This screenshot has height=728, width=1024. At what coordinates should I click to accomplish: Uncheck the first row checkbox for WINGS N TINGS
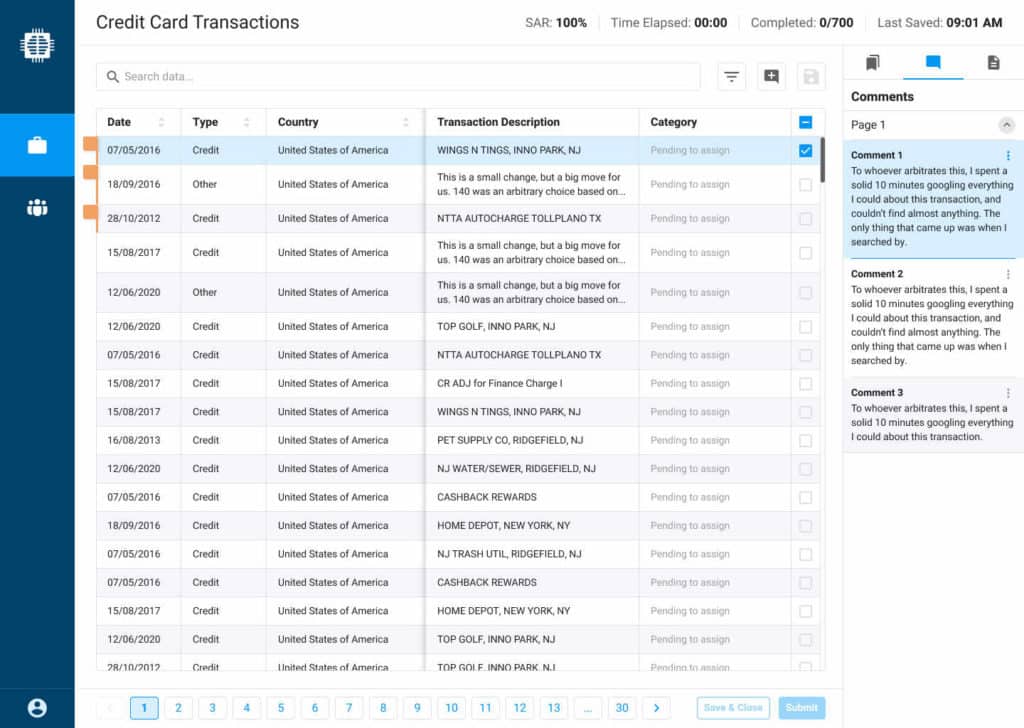click(805, 151)
